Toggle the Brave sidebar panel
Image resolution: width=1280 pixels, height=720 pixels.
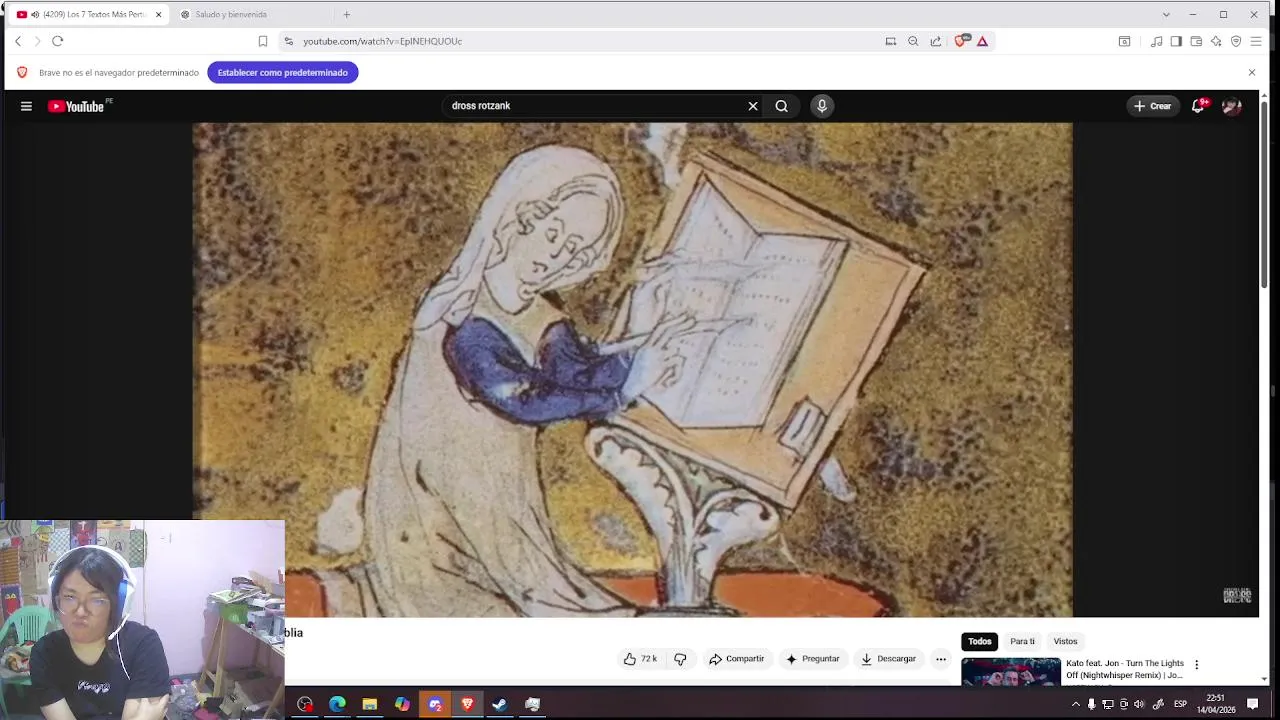click(1176, 41)
